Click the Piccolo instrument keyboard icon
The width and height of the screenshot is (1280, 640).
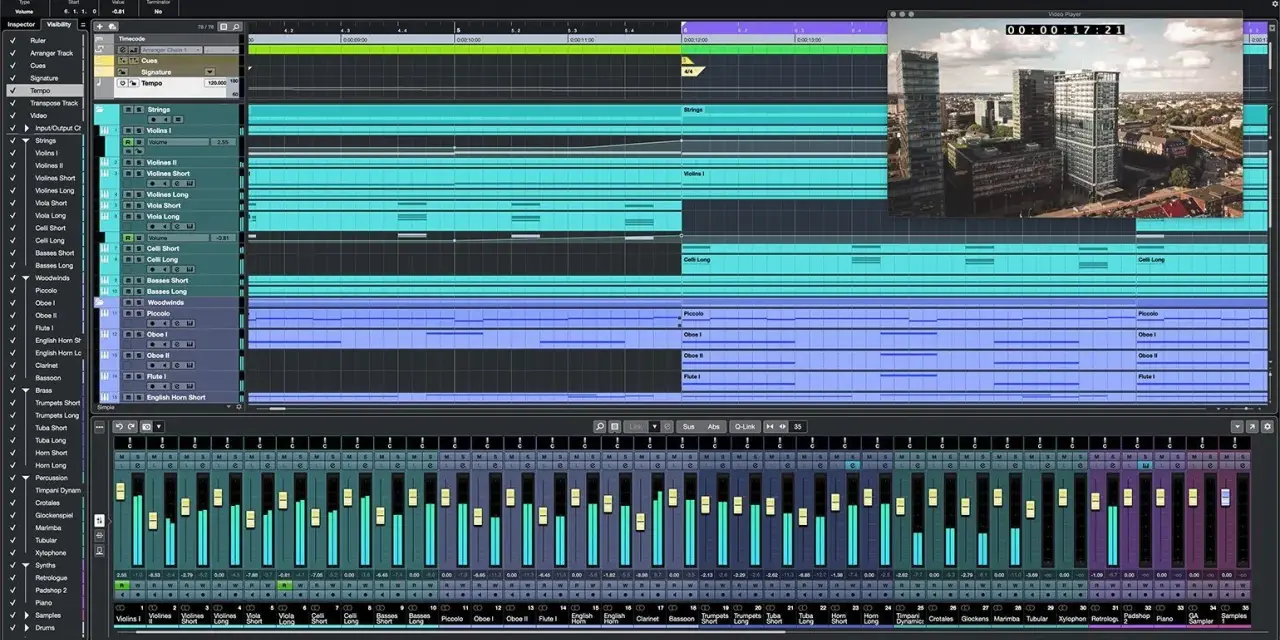click(x=104, y=313)
